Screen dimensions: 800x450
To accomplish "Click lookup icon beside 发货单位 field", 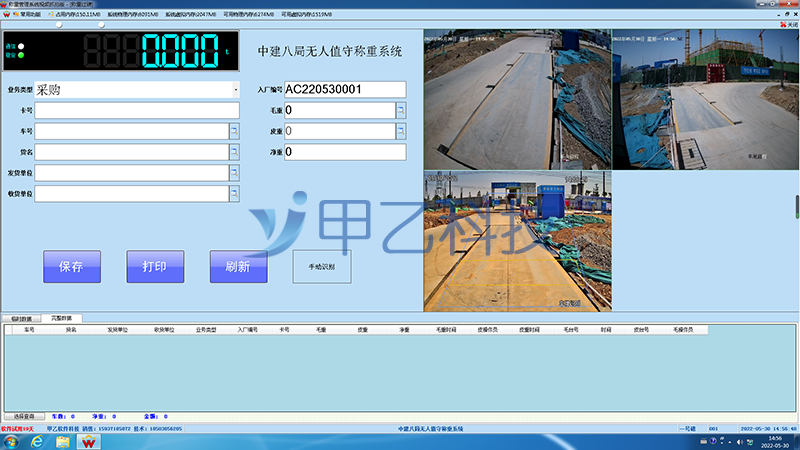I will click(234, 173).
